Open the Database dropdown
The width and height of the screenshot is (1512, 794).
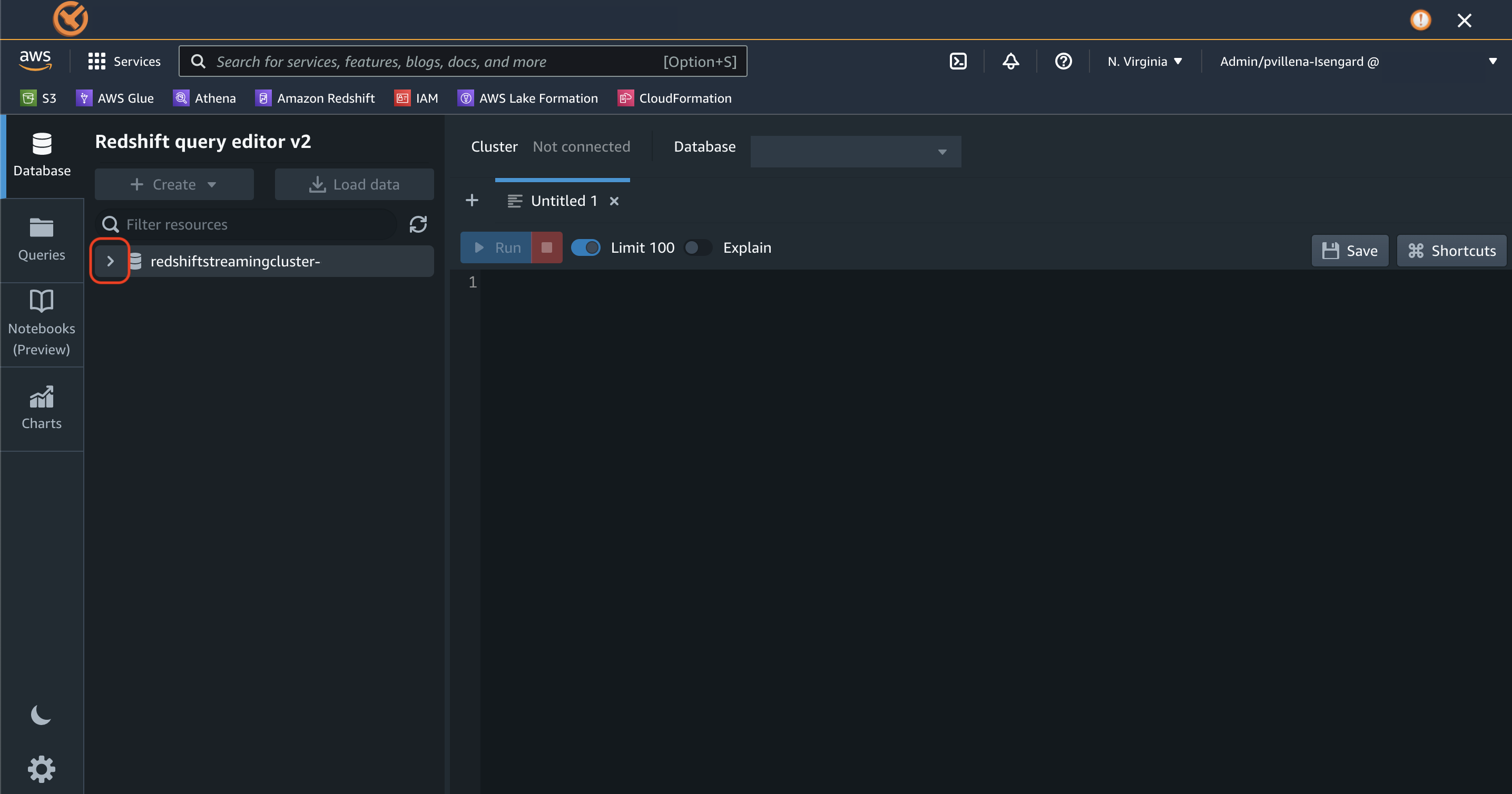[x=855, y=151]
